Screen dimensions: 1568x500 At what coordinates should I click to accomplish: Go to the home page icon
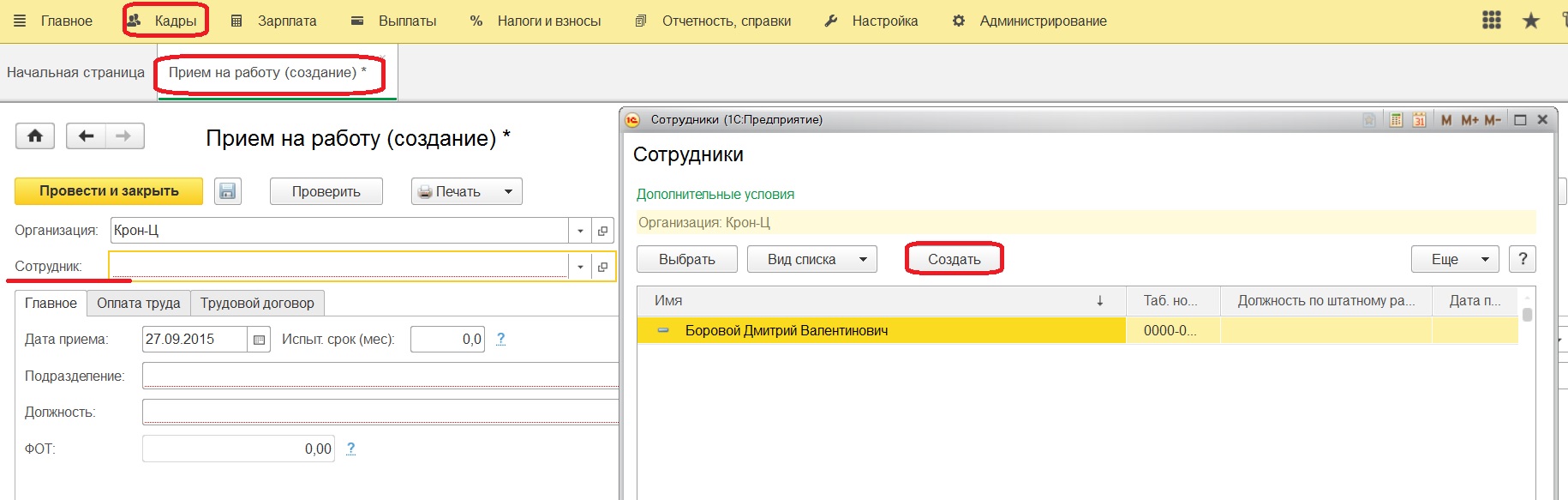(x=35, y=136)
